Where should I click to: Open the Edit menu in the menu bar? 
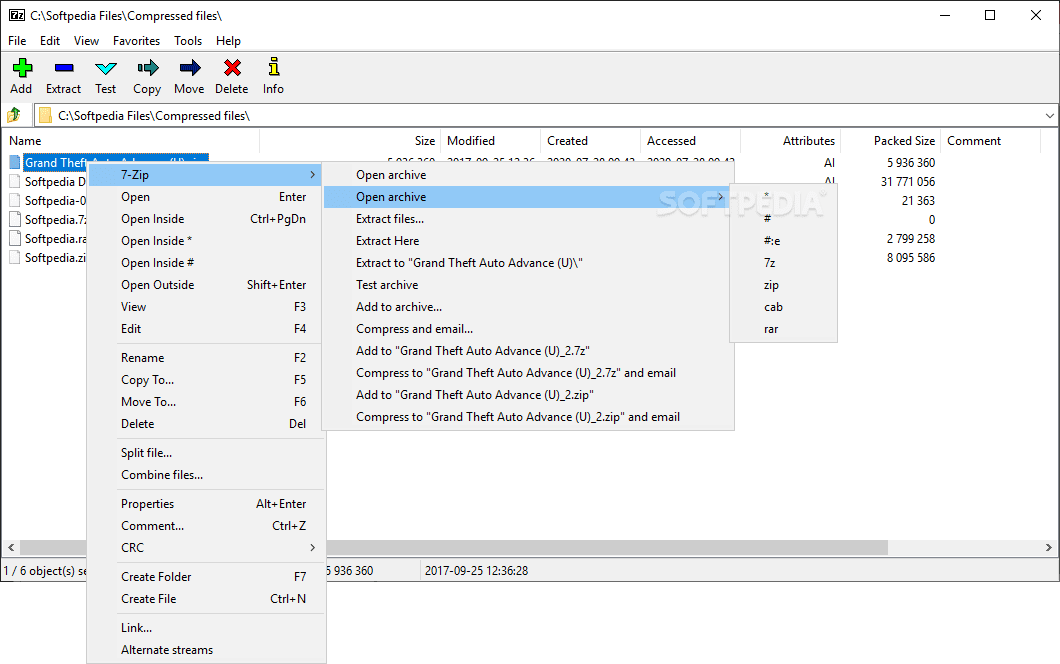coord(50,41)
